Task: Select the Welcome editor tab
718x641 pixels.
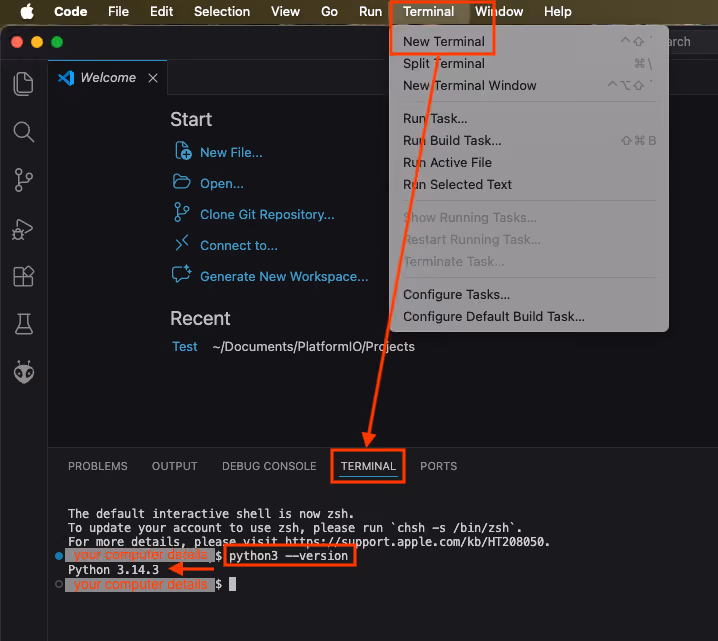Action: (108, 78)
